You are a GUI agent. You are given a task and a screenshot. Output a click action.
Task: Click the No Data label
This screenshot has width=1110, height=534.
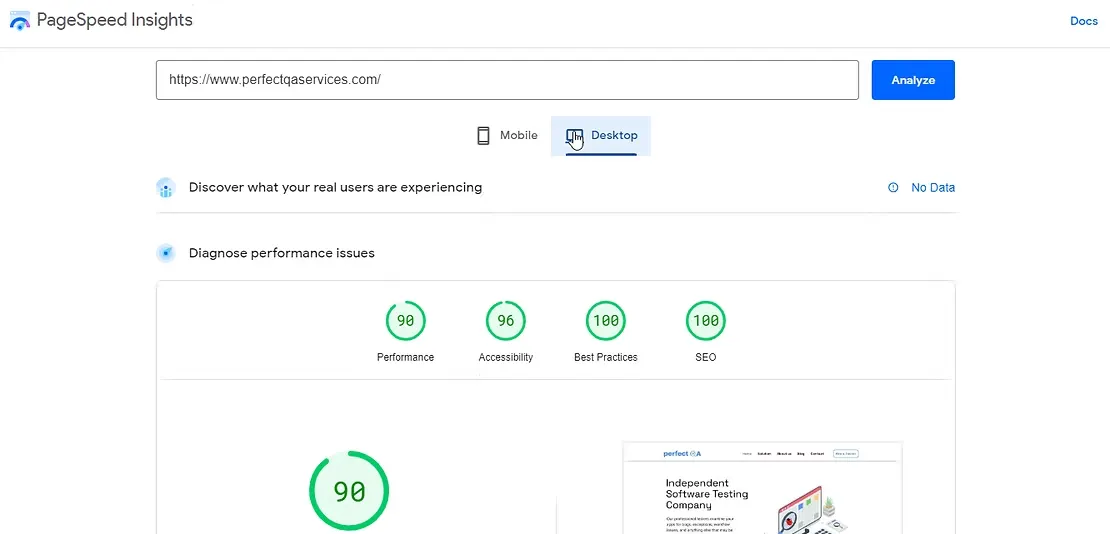(x=932, y=188)
